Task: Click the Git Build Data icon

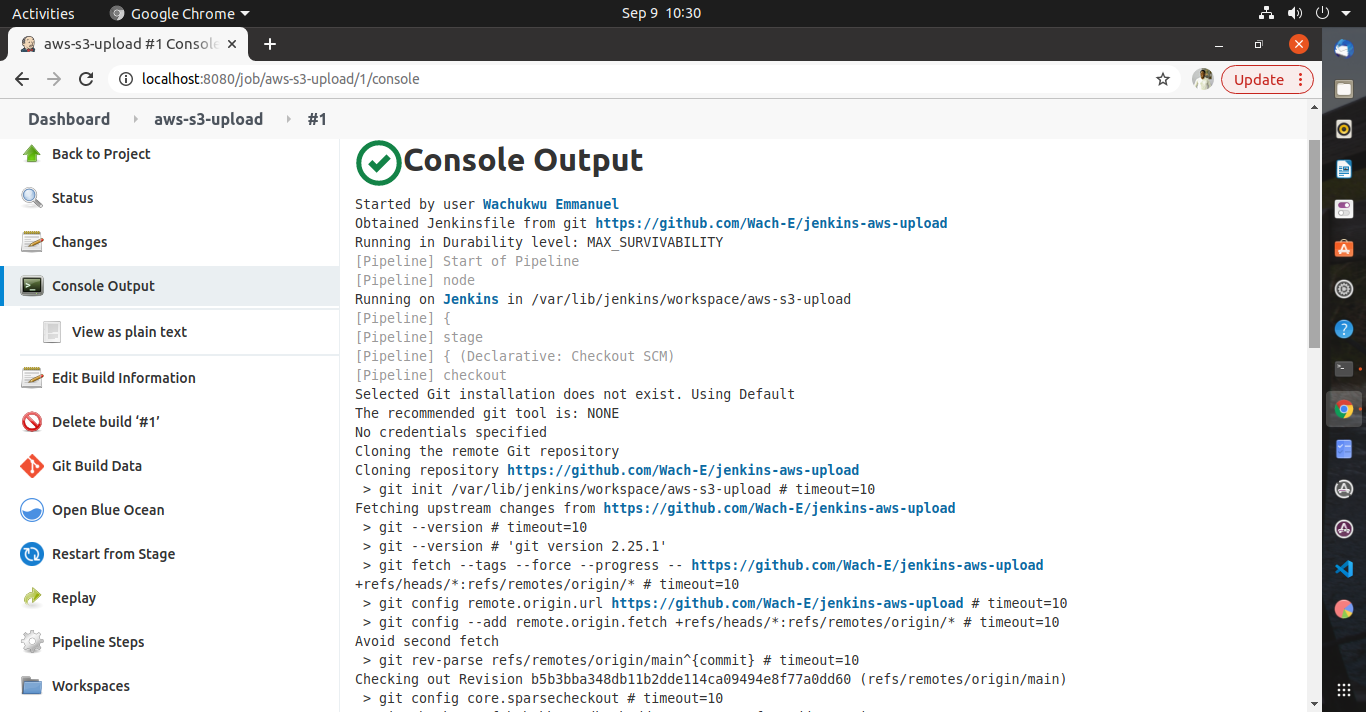Action: [32, 466]
